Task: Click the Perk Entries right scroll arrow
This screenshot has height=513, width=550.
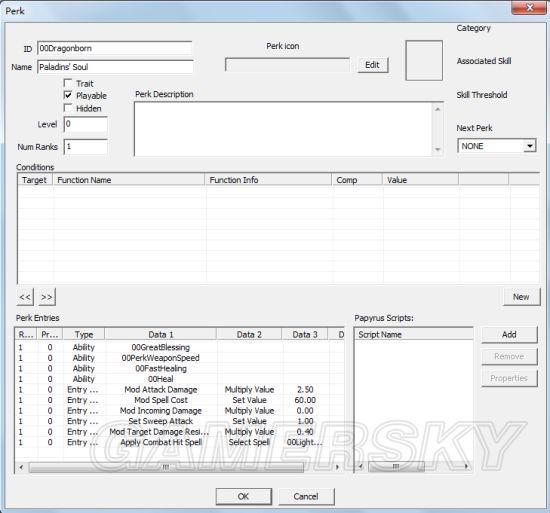Action: click(337, 467)
